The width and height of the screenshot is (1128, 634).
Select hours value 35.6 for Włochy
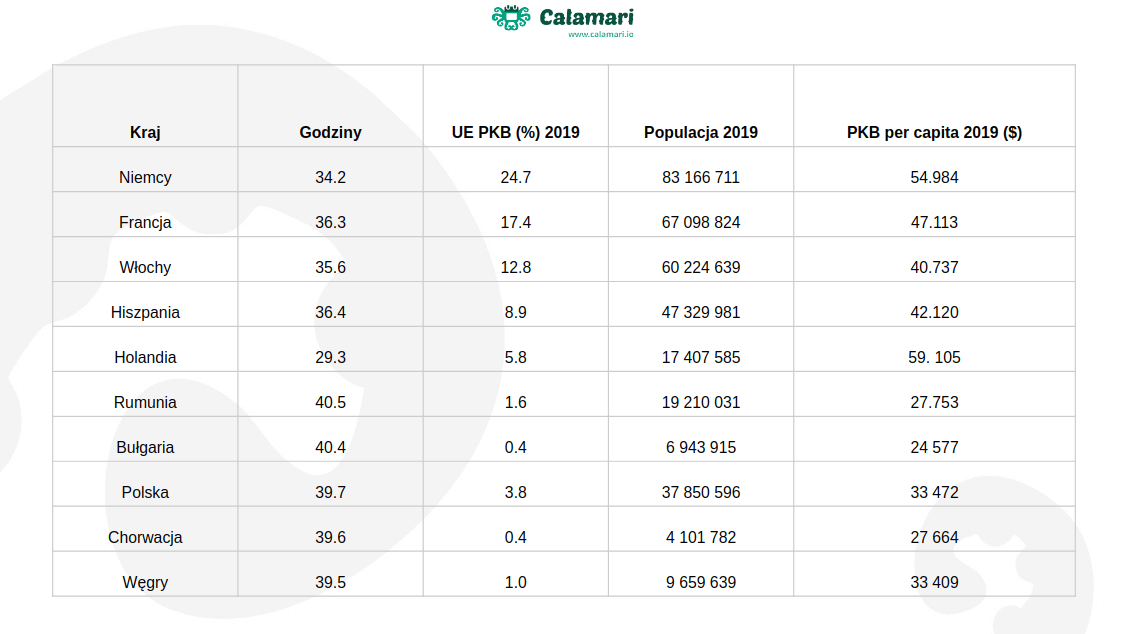[x=330, y=268]
